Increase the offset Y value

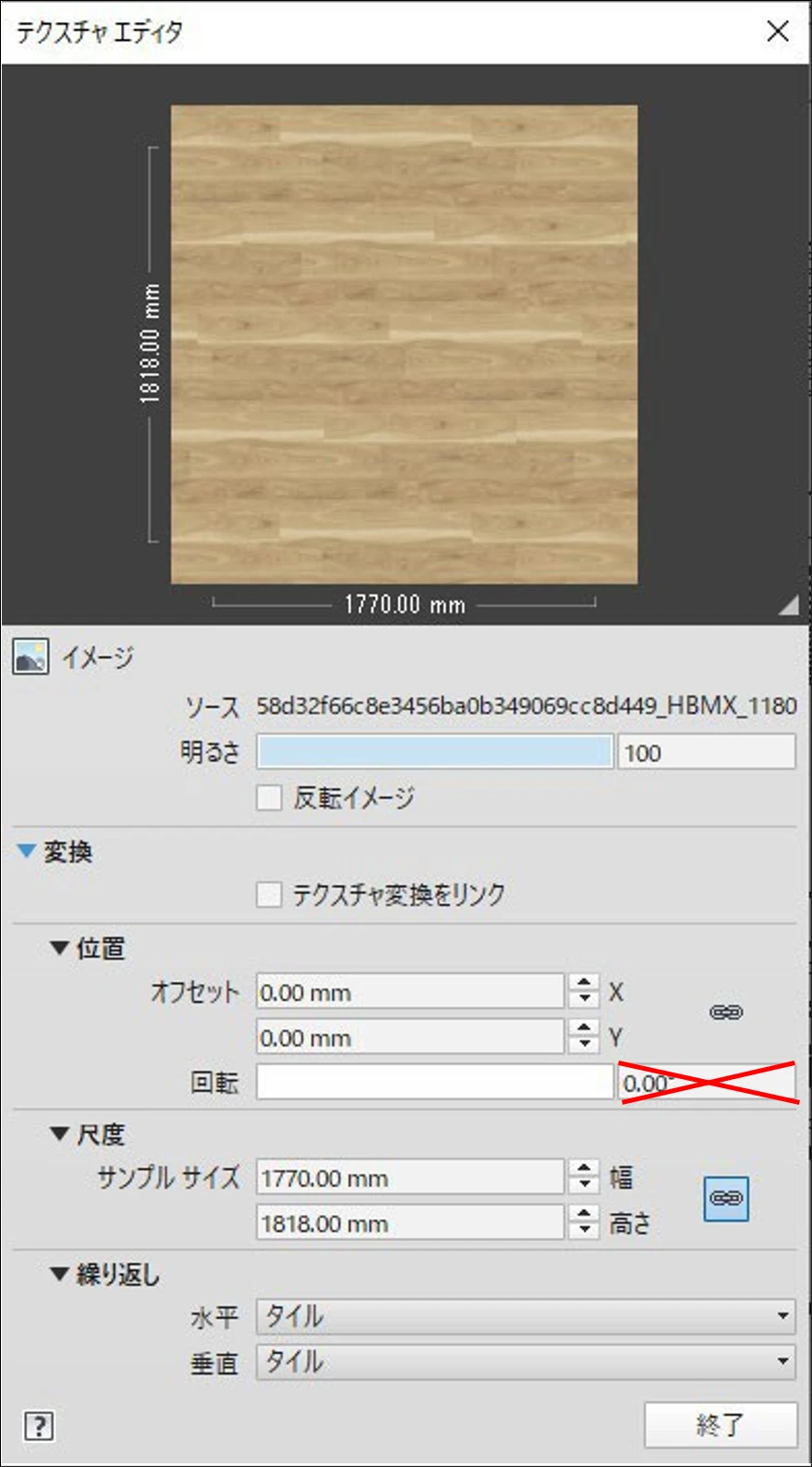[584, 1028]
